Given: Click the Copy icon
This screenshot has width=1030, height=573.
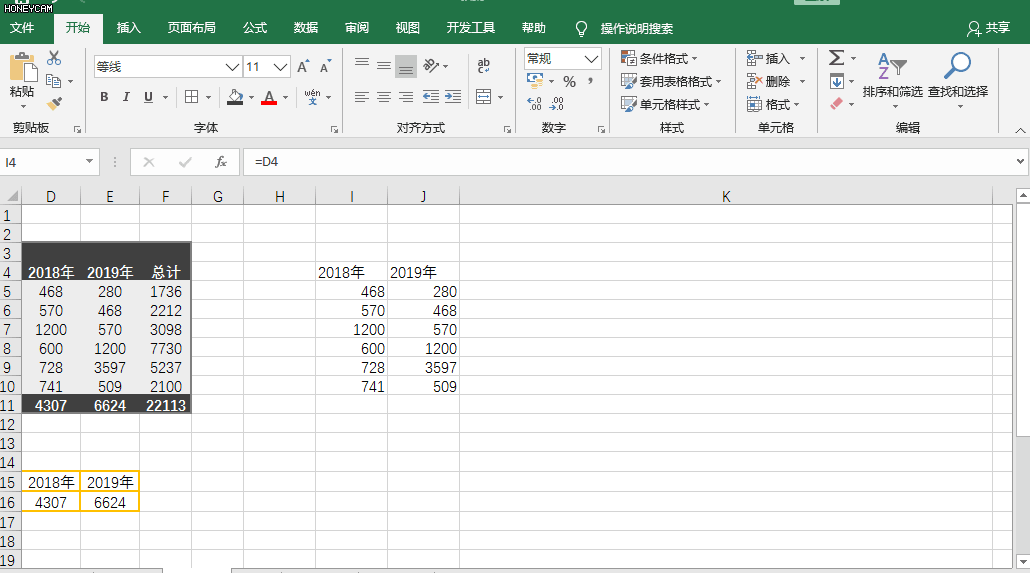Looking at the screenshot, I should [x=54, y=81].
